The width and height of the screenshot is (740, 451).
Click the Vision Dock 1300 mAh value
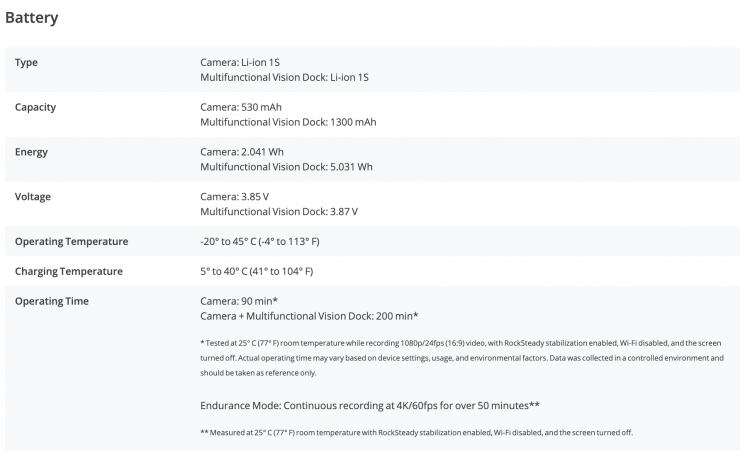pyautogui.click(x=288, y=122)
